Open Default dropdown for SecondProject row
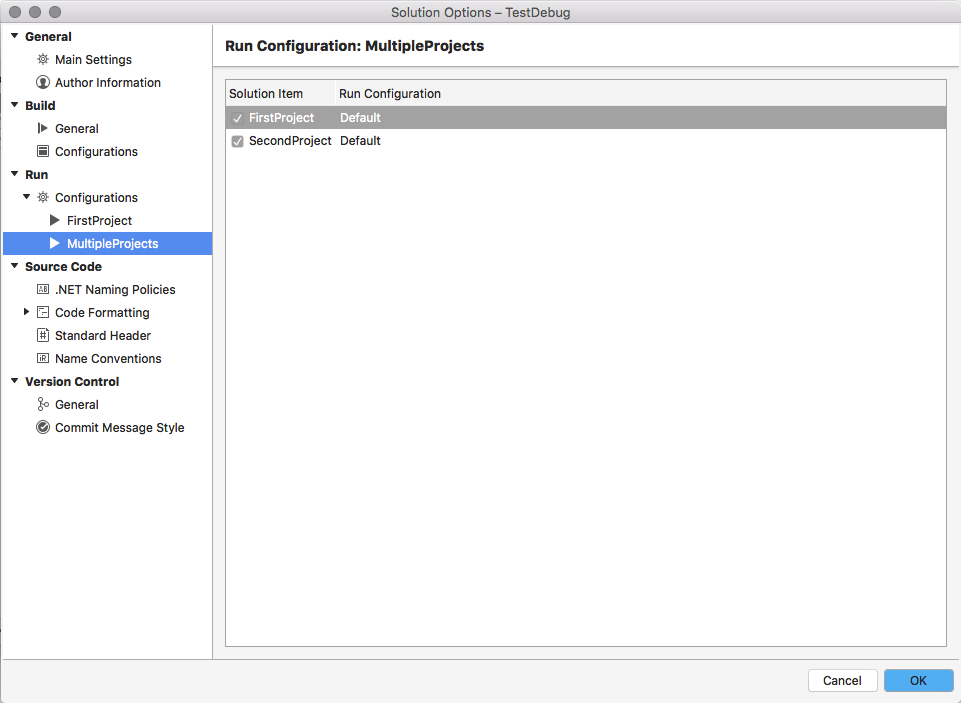 click(360, 140)
